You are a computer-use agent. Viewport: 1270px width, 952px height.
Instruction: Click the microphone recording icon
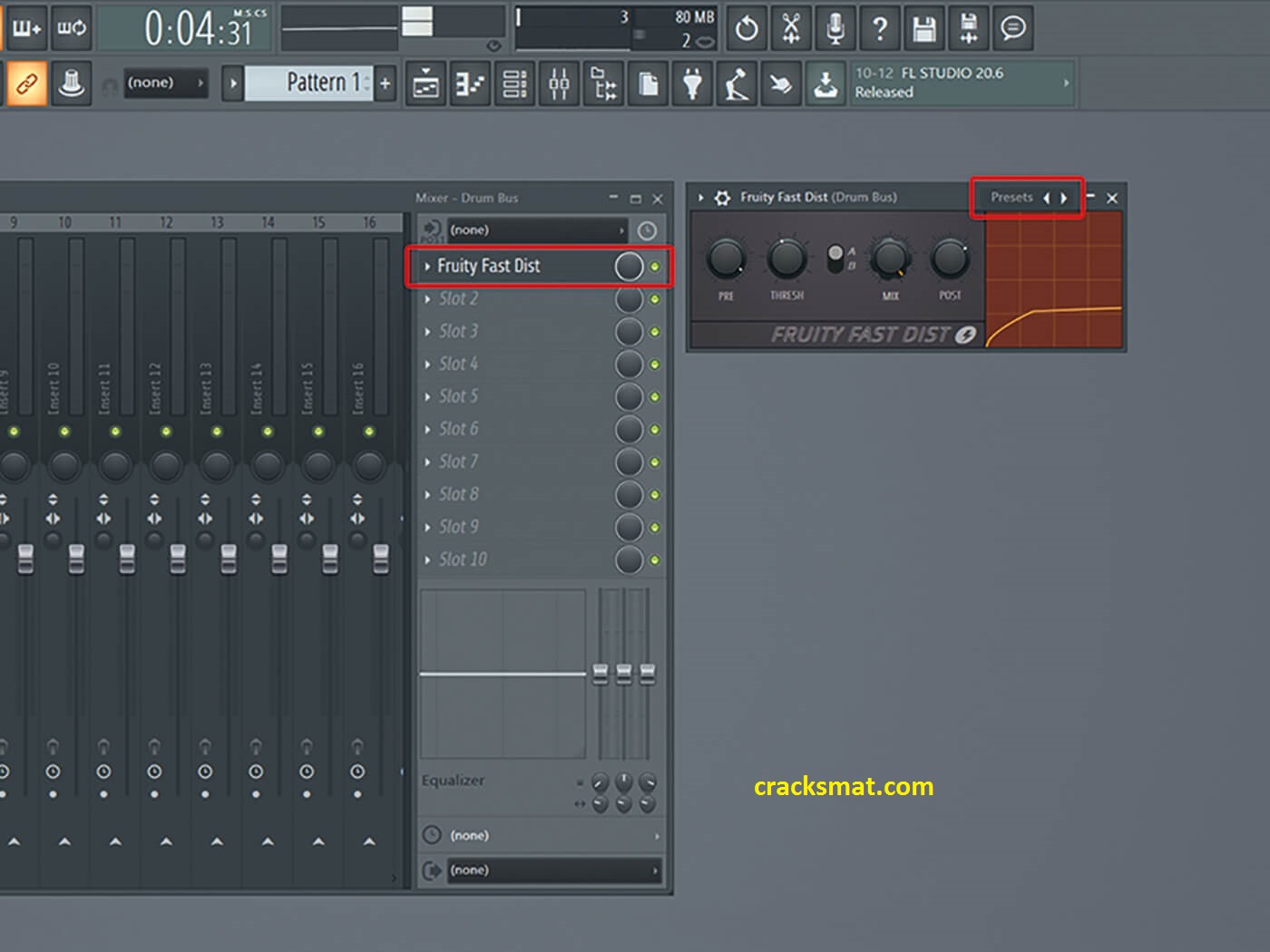pyautogui.click(x=835, y=29)
